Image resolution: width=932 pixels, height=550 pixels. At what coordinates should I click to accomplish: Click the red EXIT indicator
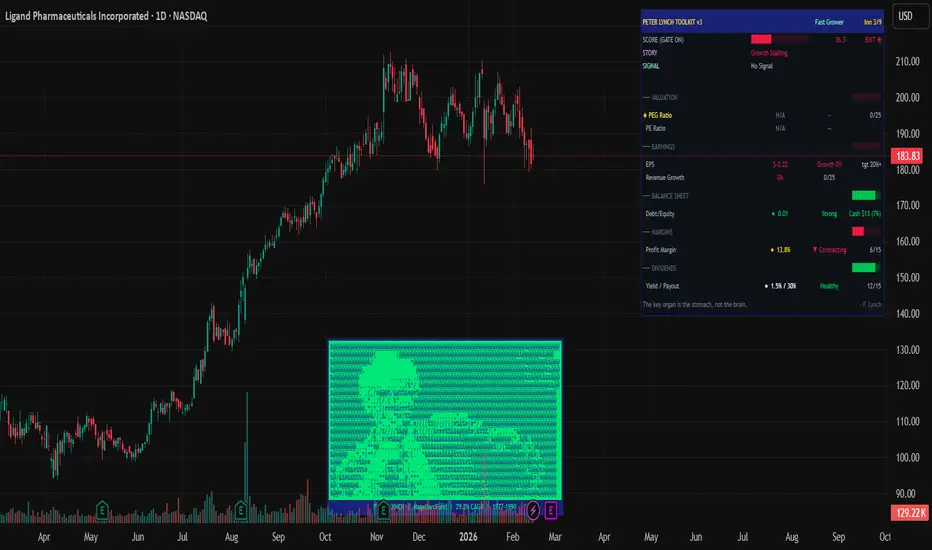click(x=873, y=40)
